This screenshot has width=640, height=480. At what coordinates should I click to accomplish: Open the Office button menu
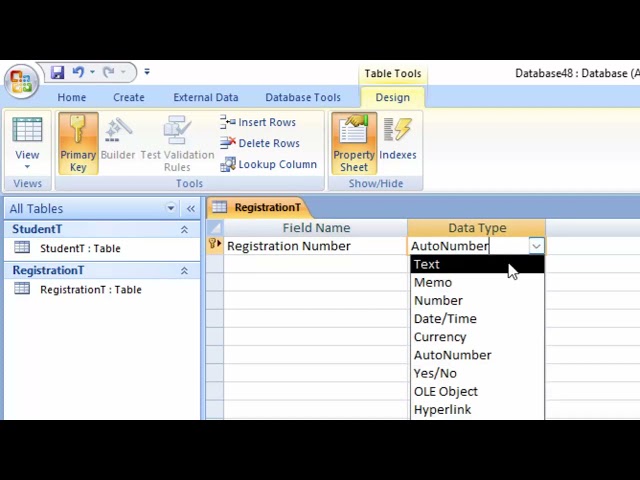(21, 81)
